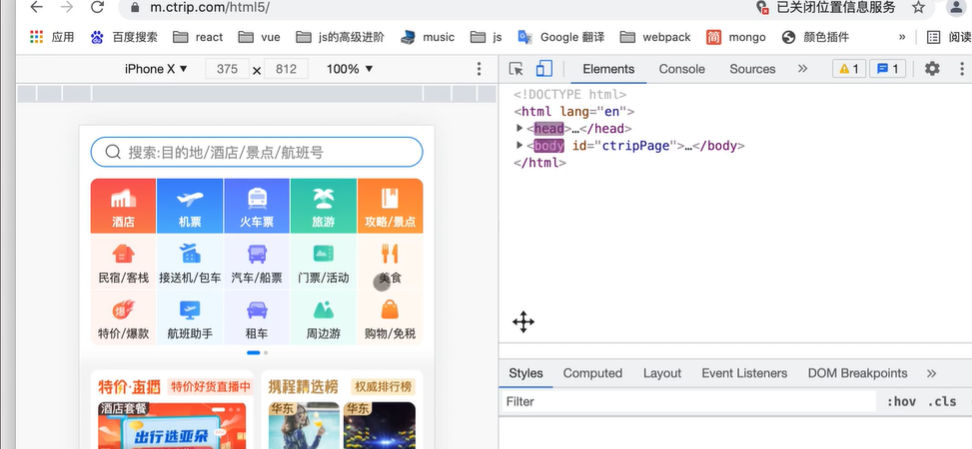Switch to the Computed tab

(593, 373)
